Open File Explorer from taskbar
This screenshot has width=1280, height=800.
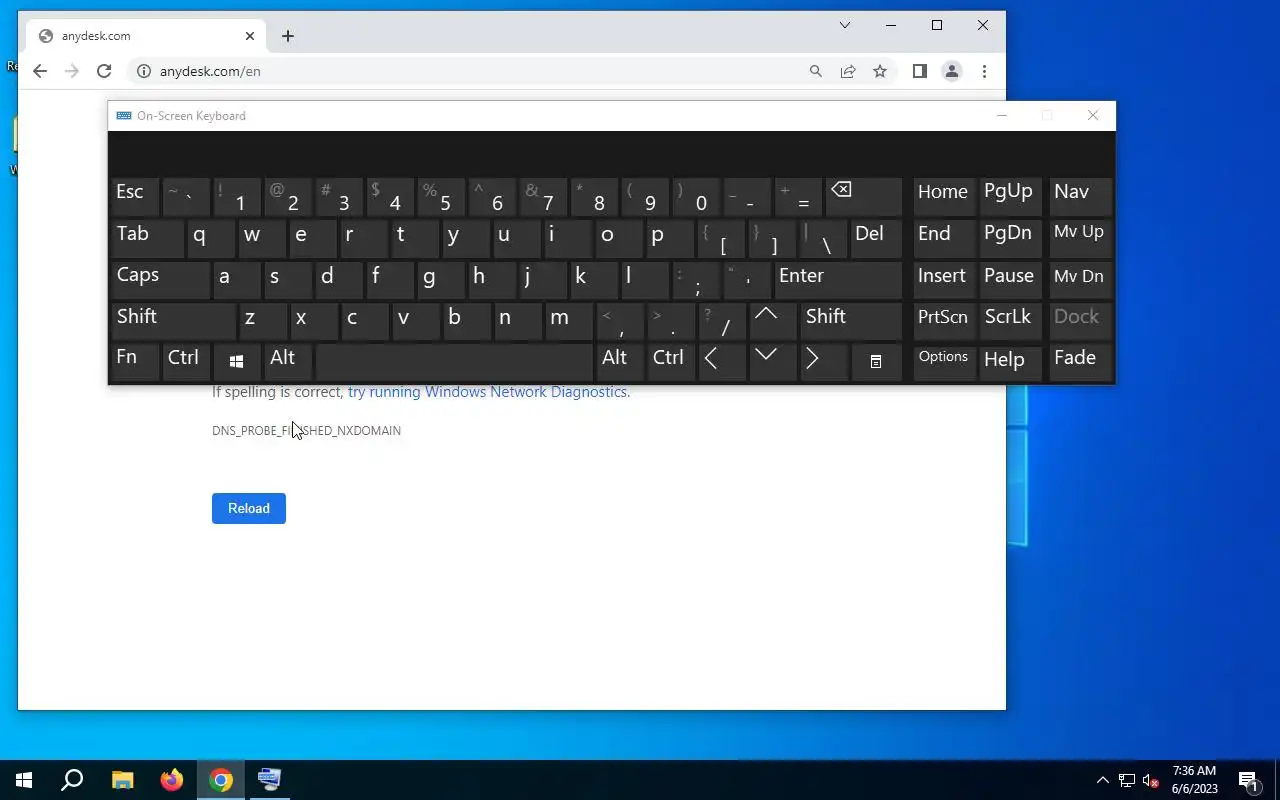click(x=122, y=780)
